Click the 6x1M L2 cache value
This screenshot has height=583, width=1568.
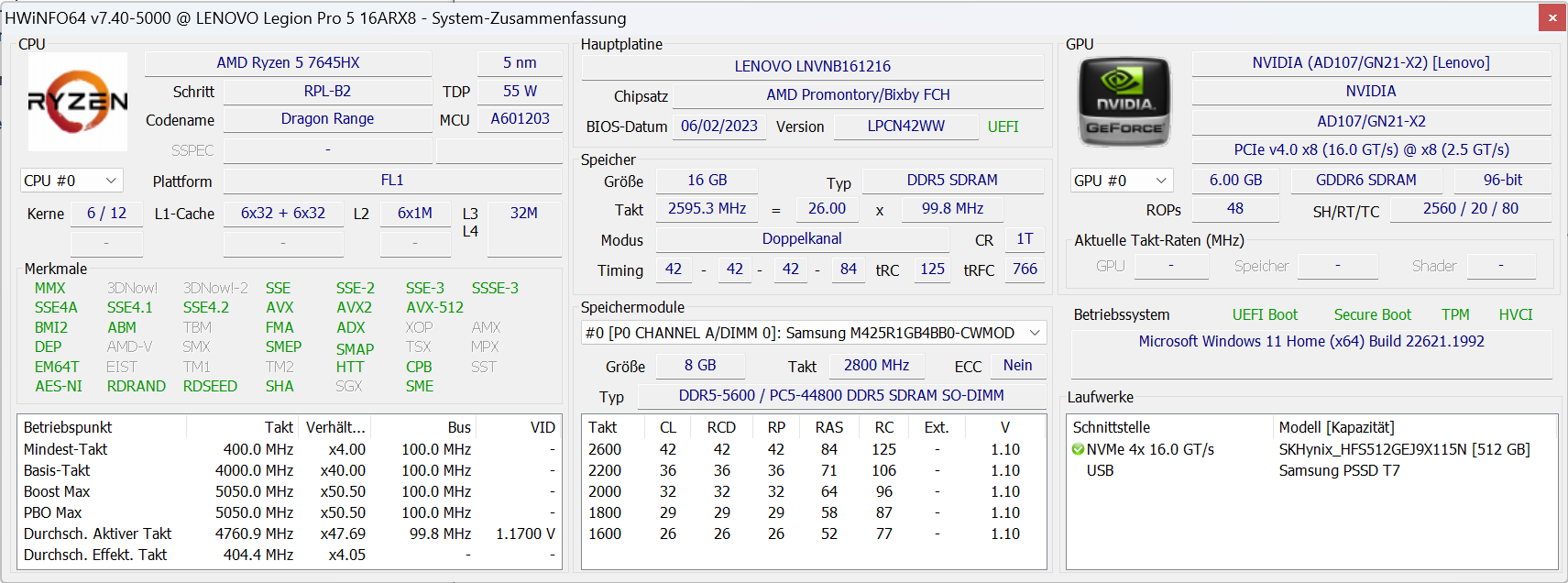pyautogui.click(x=415, y=213)
